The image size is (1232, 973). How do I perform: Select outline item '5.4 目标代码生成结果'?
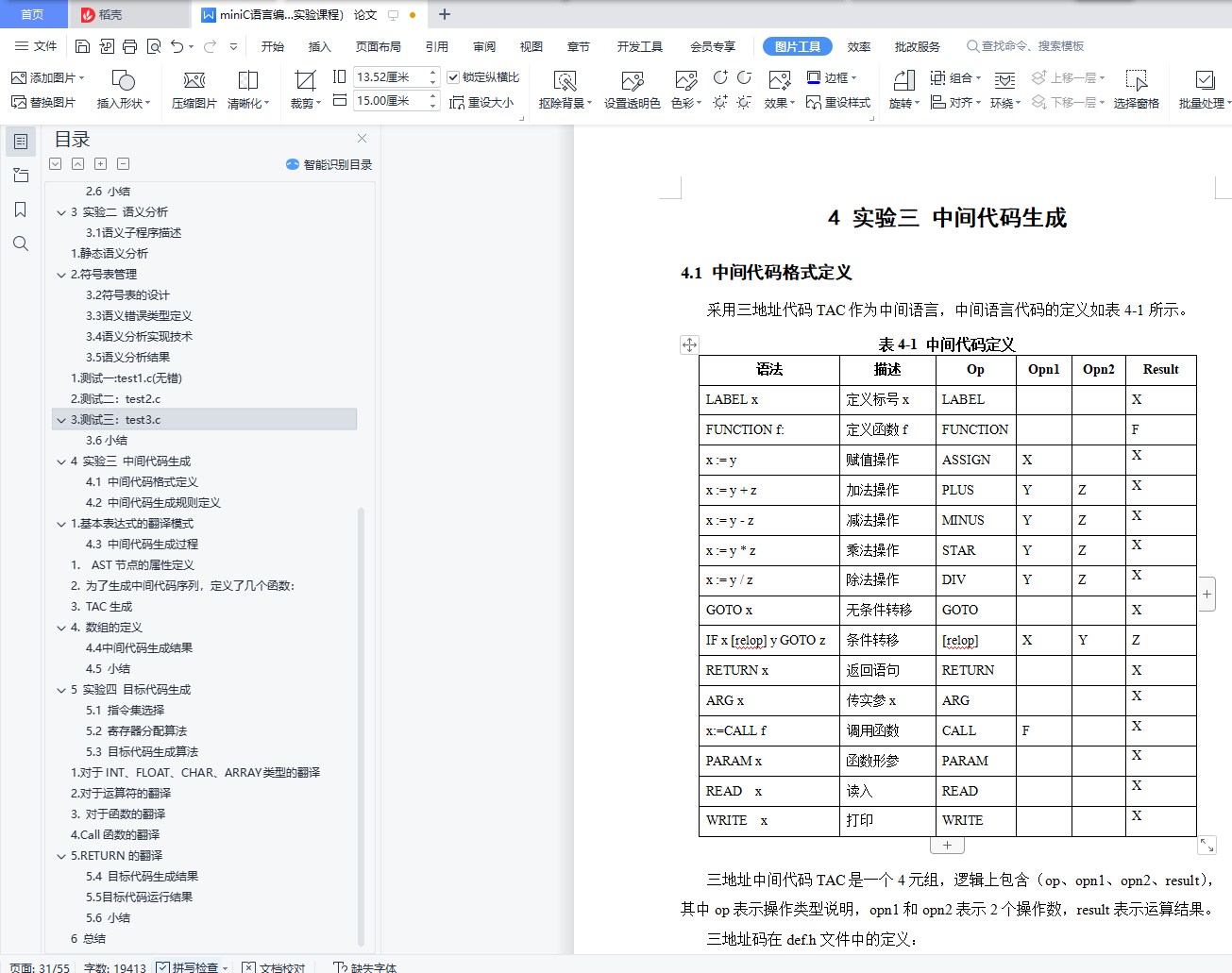[x=142, y=877]
